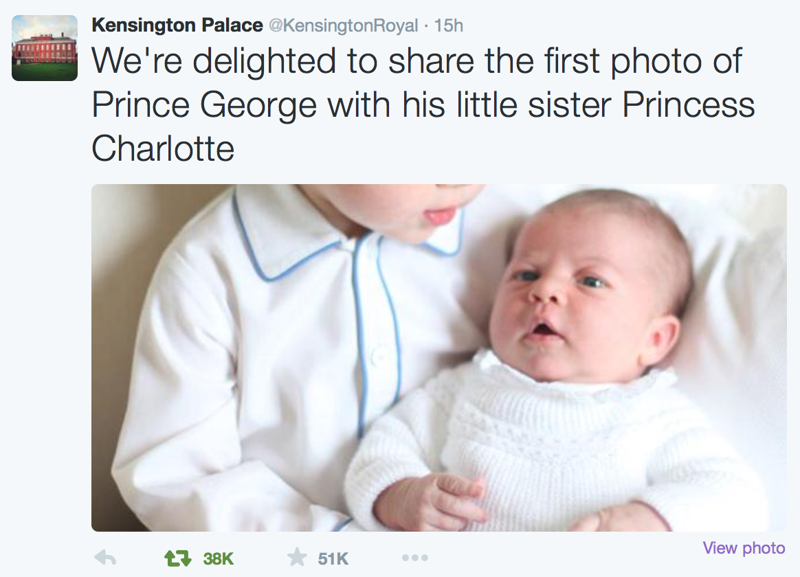800x577 pixels.
Task: Retweet this Kensington Palace tweet
Action: click(x=178, y=558)
